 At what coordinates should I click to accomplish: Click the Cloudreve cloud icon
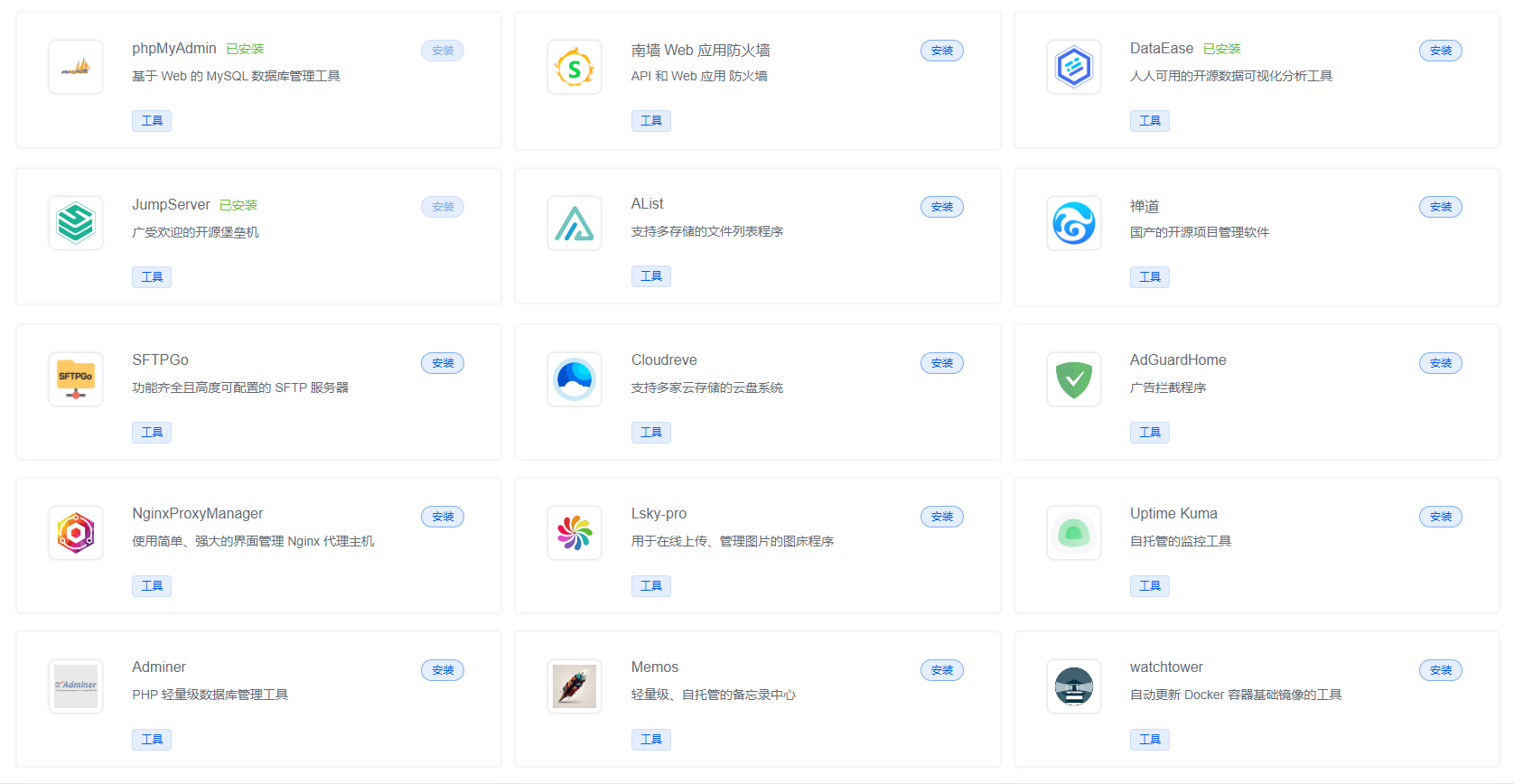click(575, 379)
